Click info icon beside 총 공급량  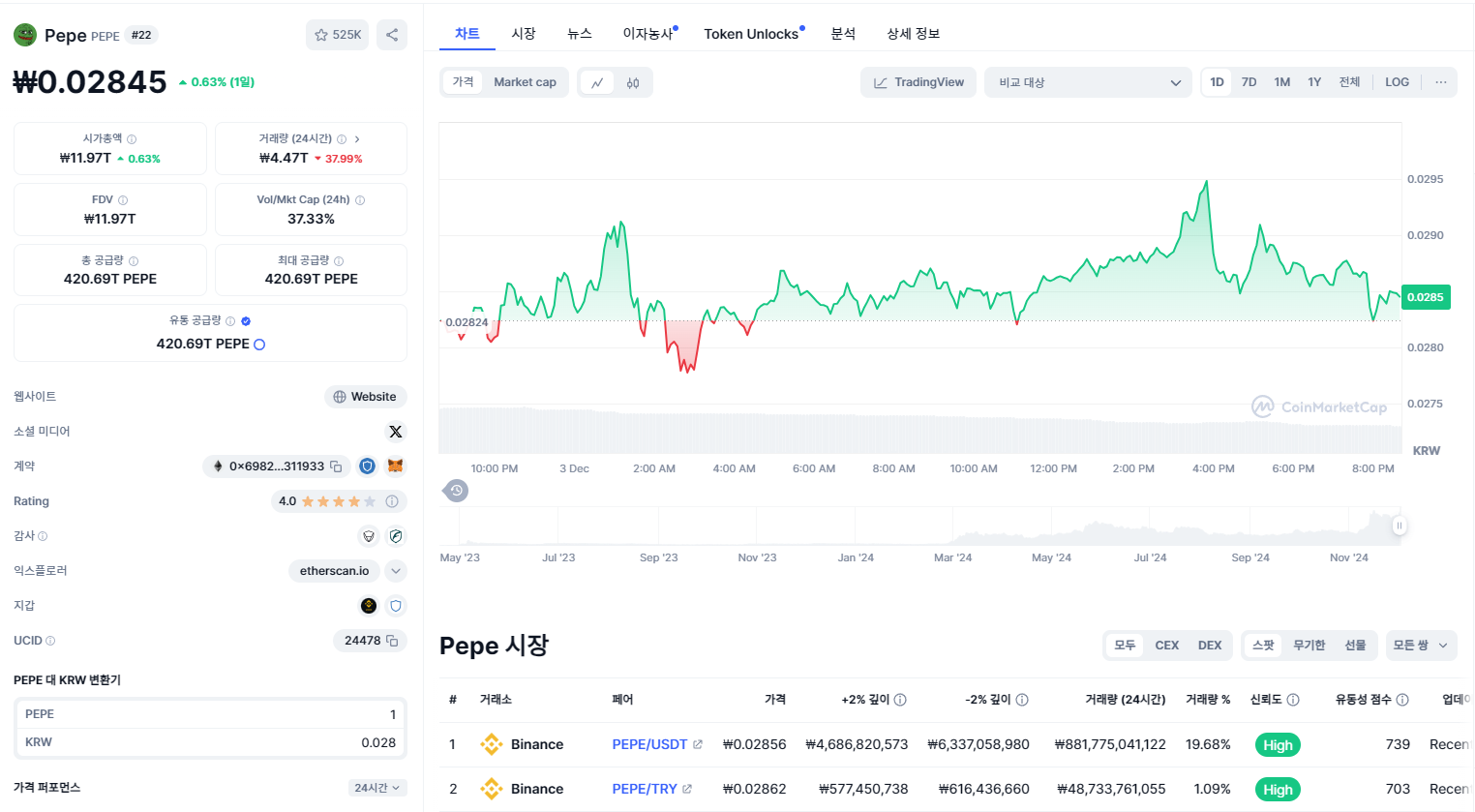pyautogui.click(x=134, y=261)
